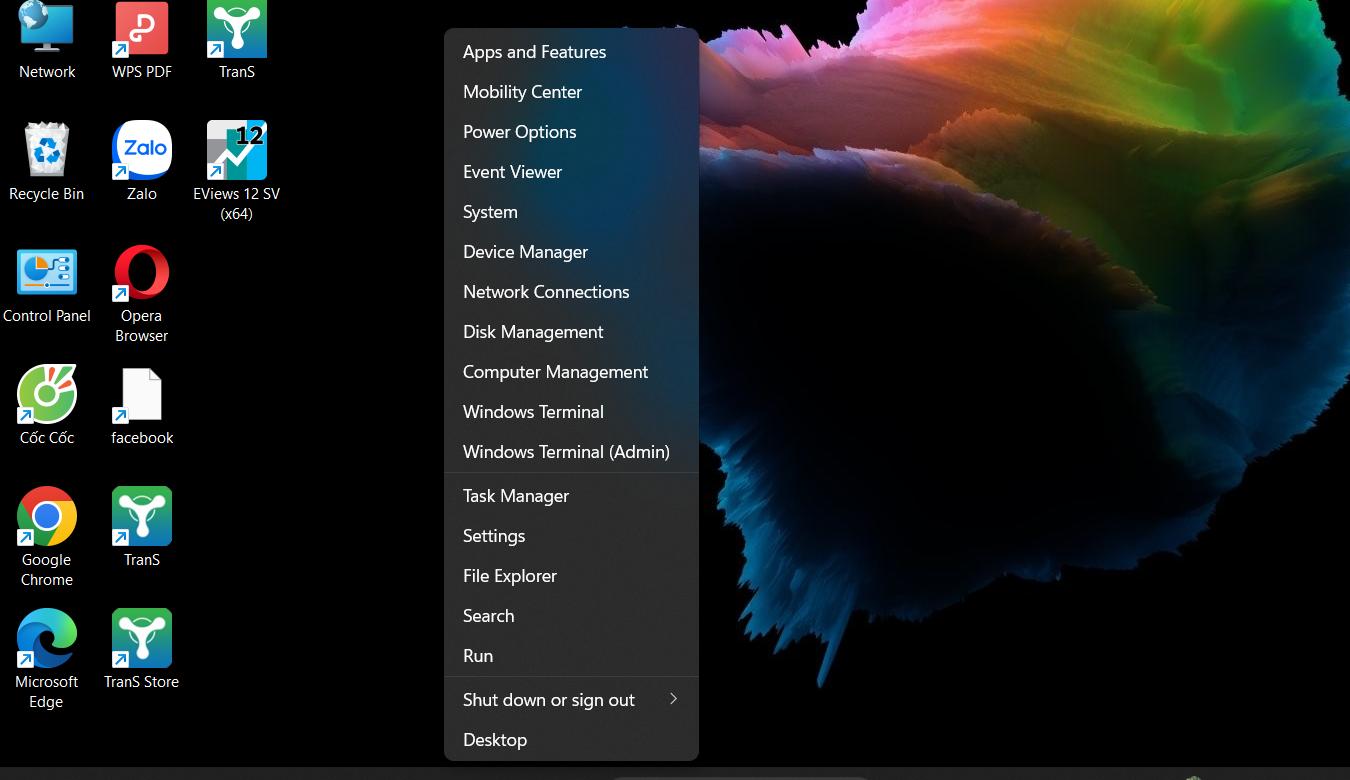Screen dimensions: 1350x780
Task: Select the Network desktop icon
Action: click(47, 40)
